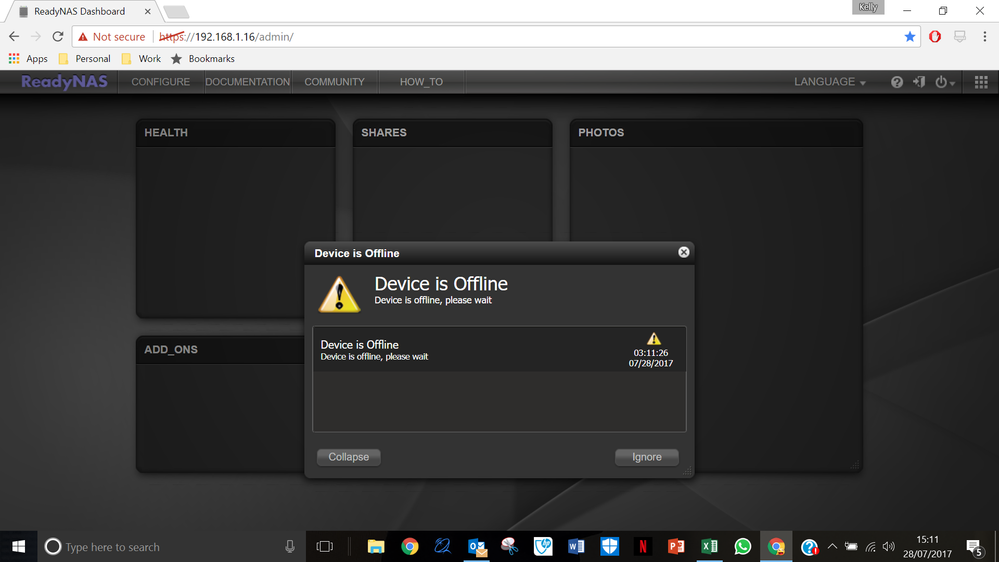Image resolution: width=999 pixels, height=562 pixels.
Task: Expand the LANGUAGE dropdown
Action: [830, 82]
